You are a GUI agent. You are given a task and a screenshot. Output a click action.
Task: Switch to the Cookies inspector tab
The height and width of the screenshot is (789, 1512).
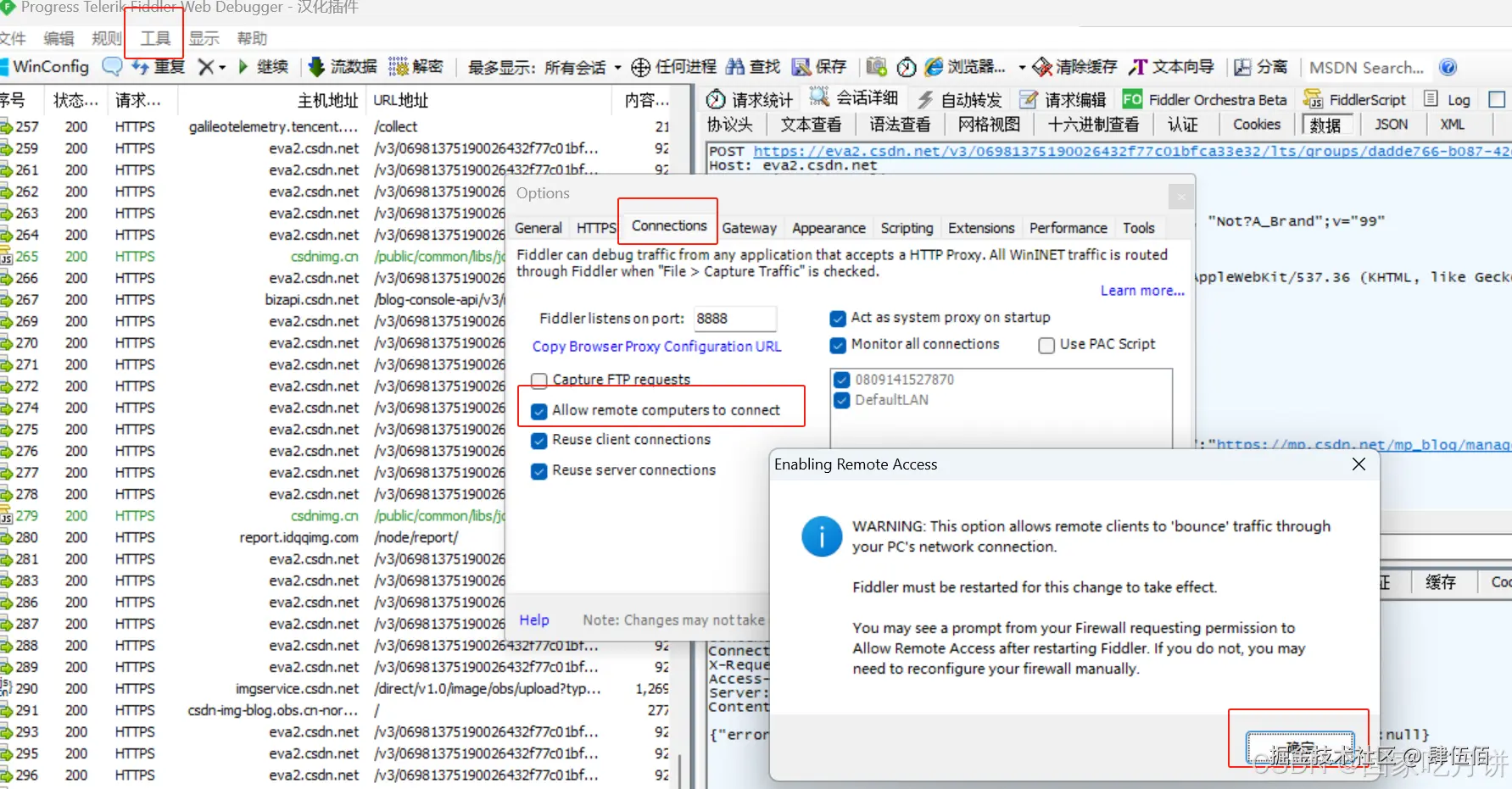[x=1256, y=125]
